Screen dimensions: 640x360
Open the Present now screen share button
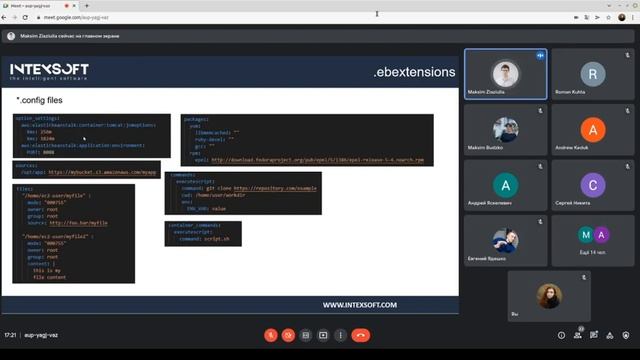(x=323, y=335)
